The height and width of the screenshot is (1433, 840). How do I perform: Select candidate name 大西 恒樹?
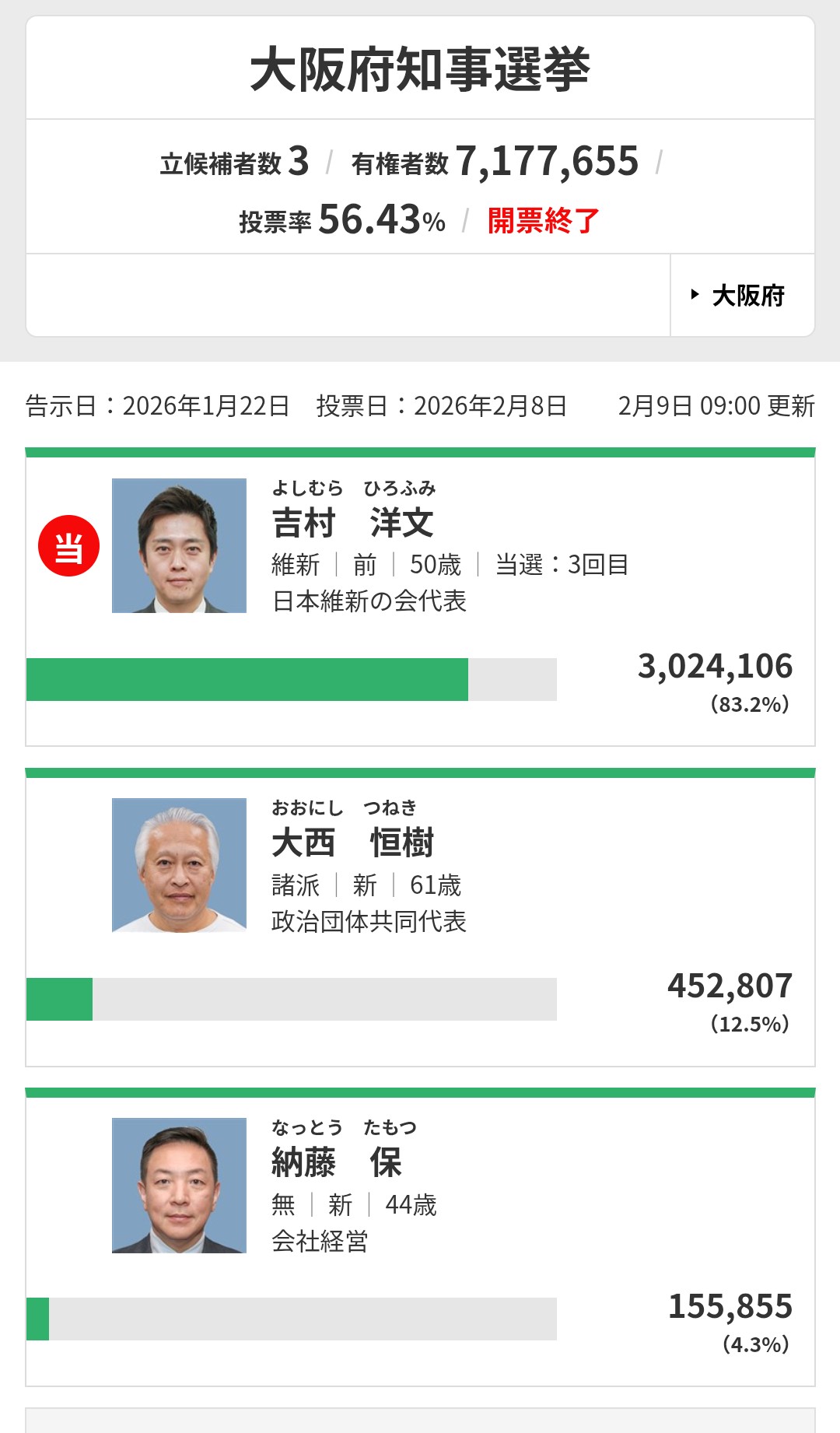click(352, 843)
